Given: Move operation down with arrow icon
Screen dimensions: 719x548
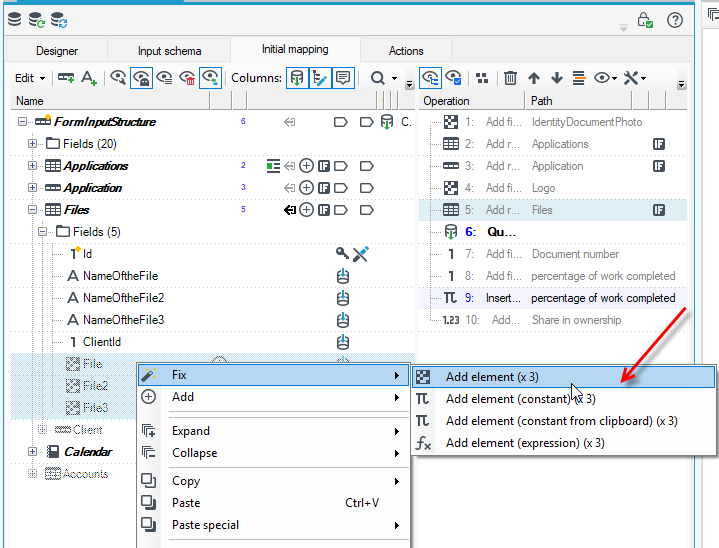Looking at the screenshot, I should [557, 78].
